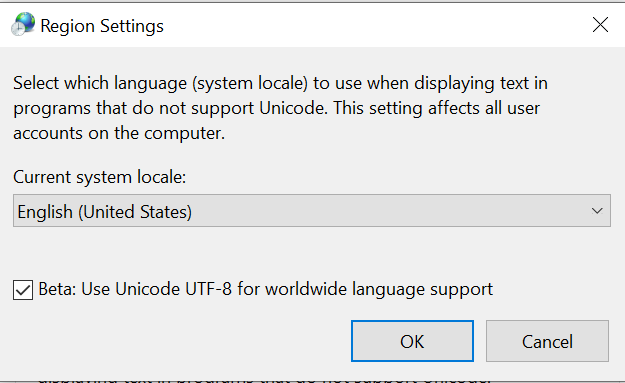The height and width of the screenshot is (383, 625).
Task: Open the English (United States) combo box
Action: [x=312, y=210]
